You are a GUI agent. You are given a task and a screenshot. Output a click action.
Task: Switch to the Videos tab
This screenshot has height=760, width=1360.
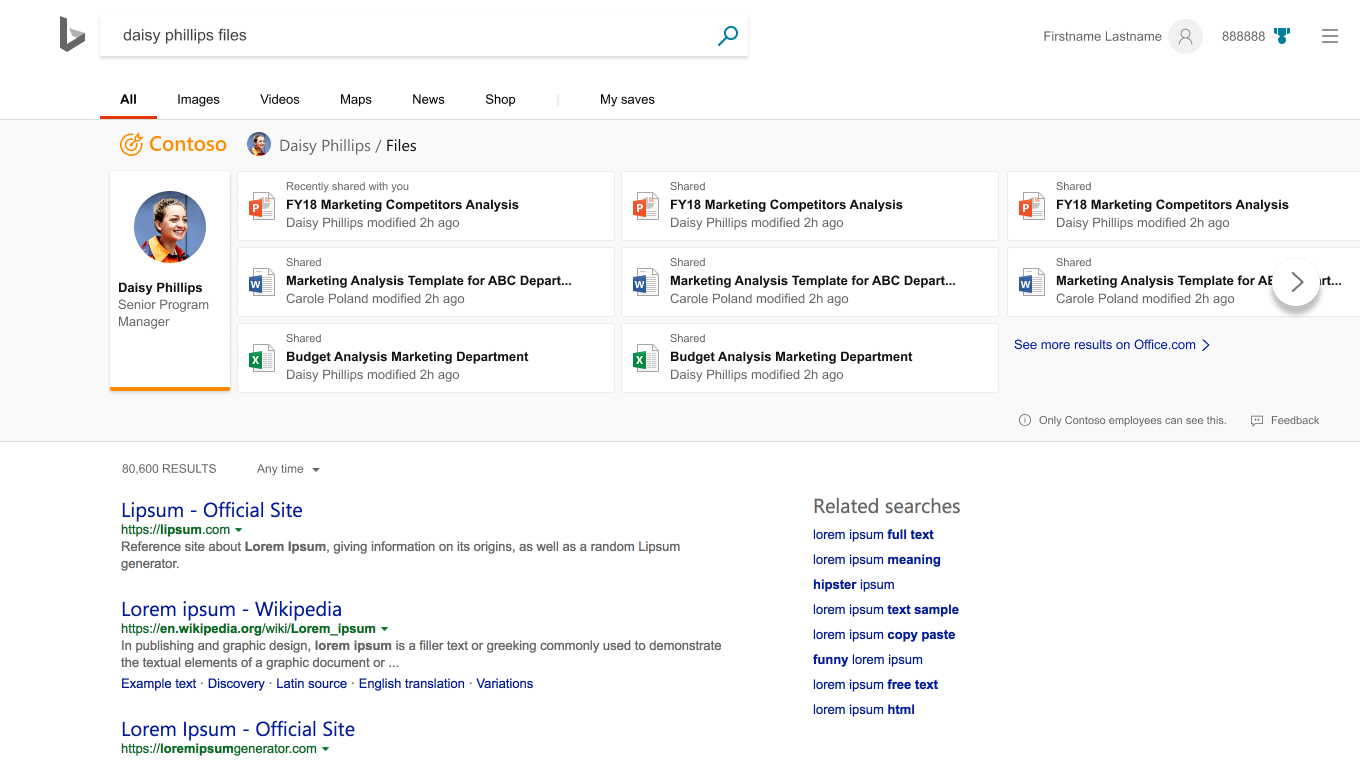pyautogui.click(x=280, y=100)
